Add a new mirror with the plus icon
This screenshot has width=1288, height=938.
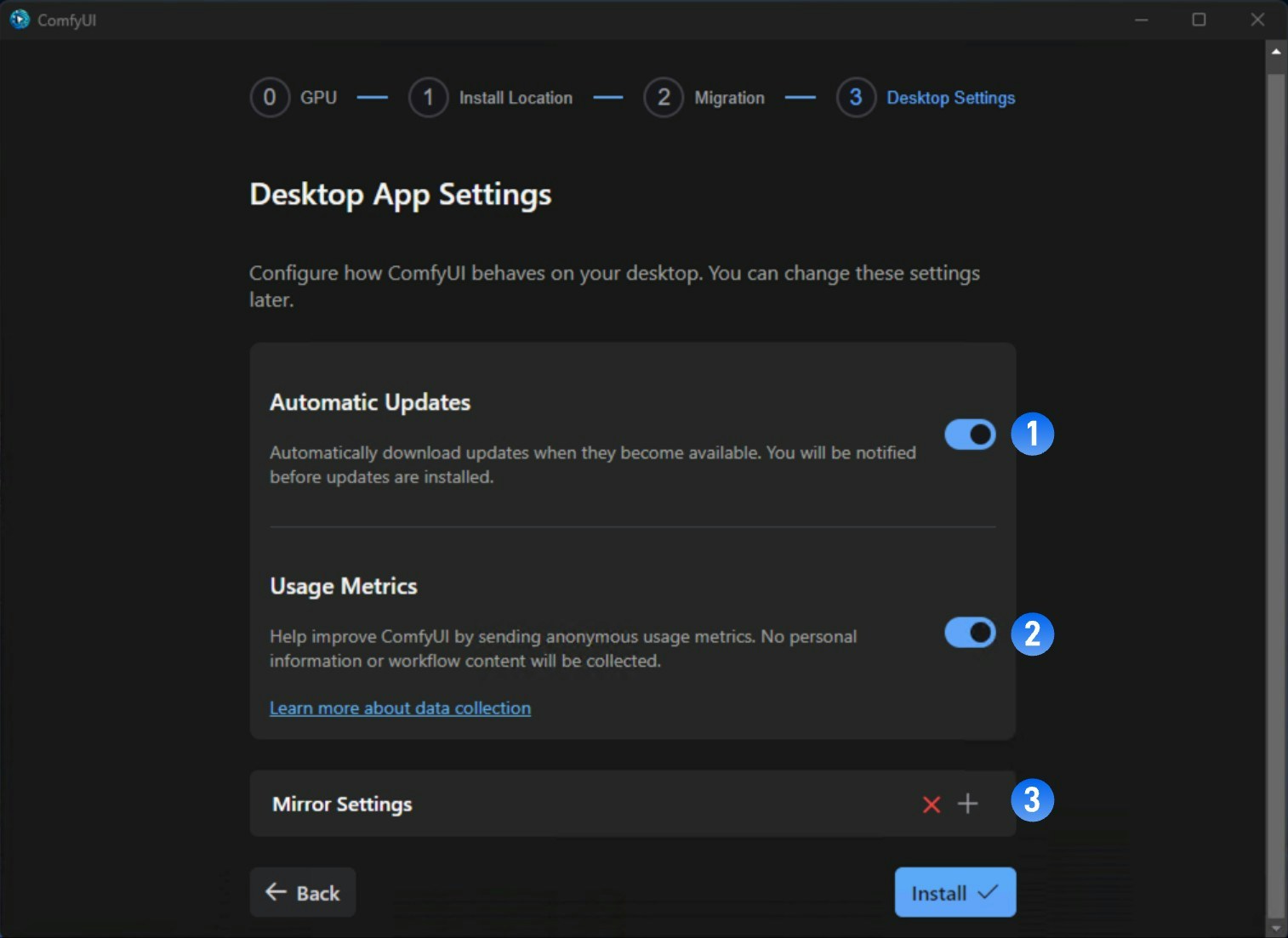[x=967, y=804]
